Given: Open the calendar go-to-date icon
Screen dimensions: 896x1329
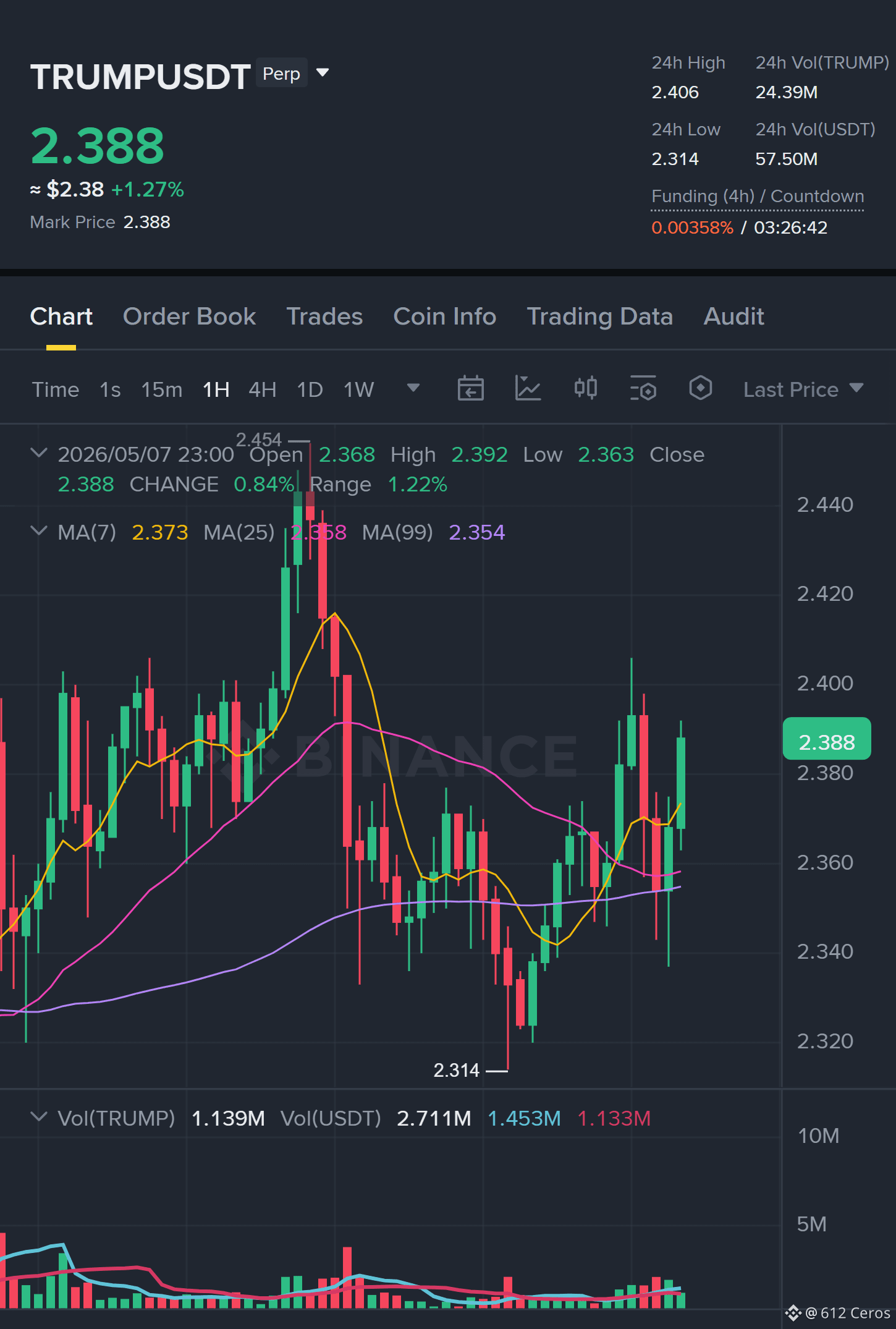Looking at the screenshot, I should (x=470, y=389).
